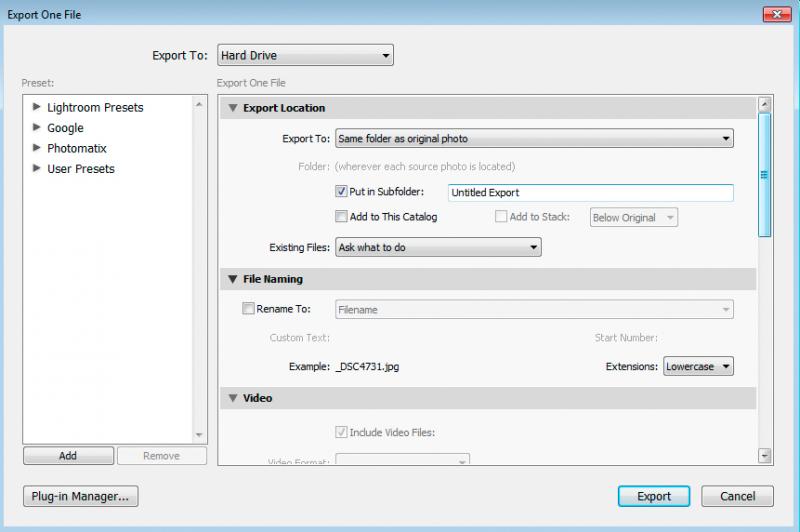Expand the User Presets group
This screenshot has height=532, width=800.
(36, 168)
